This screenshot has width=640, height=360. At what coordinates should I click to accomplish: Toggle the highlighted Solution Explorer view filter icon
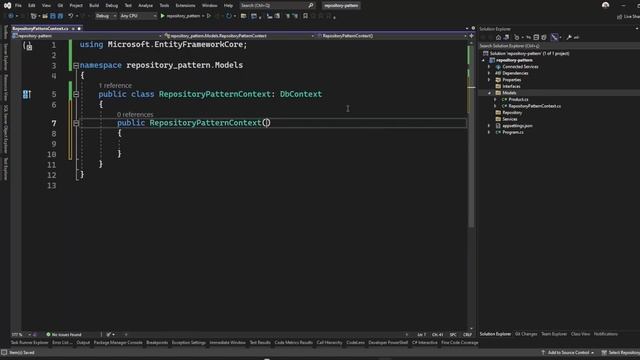coord(554,37)
